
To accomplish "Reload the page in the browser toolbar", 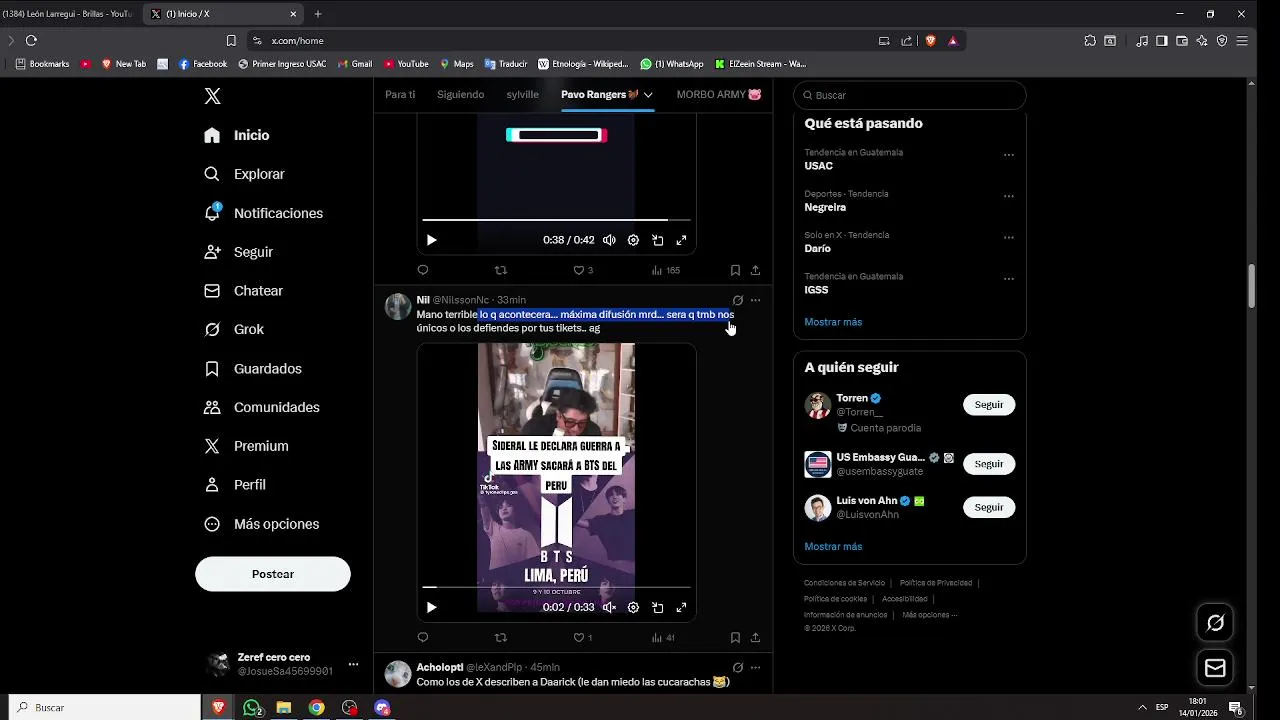I will (x=31, y=41).
